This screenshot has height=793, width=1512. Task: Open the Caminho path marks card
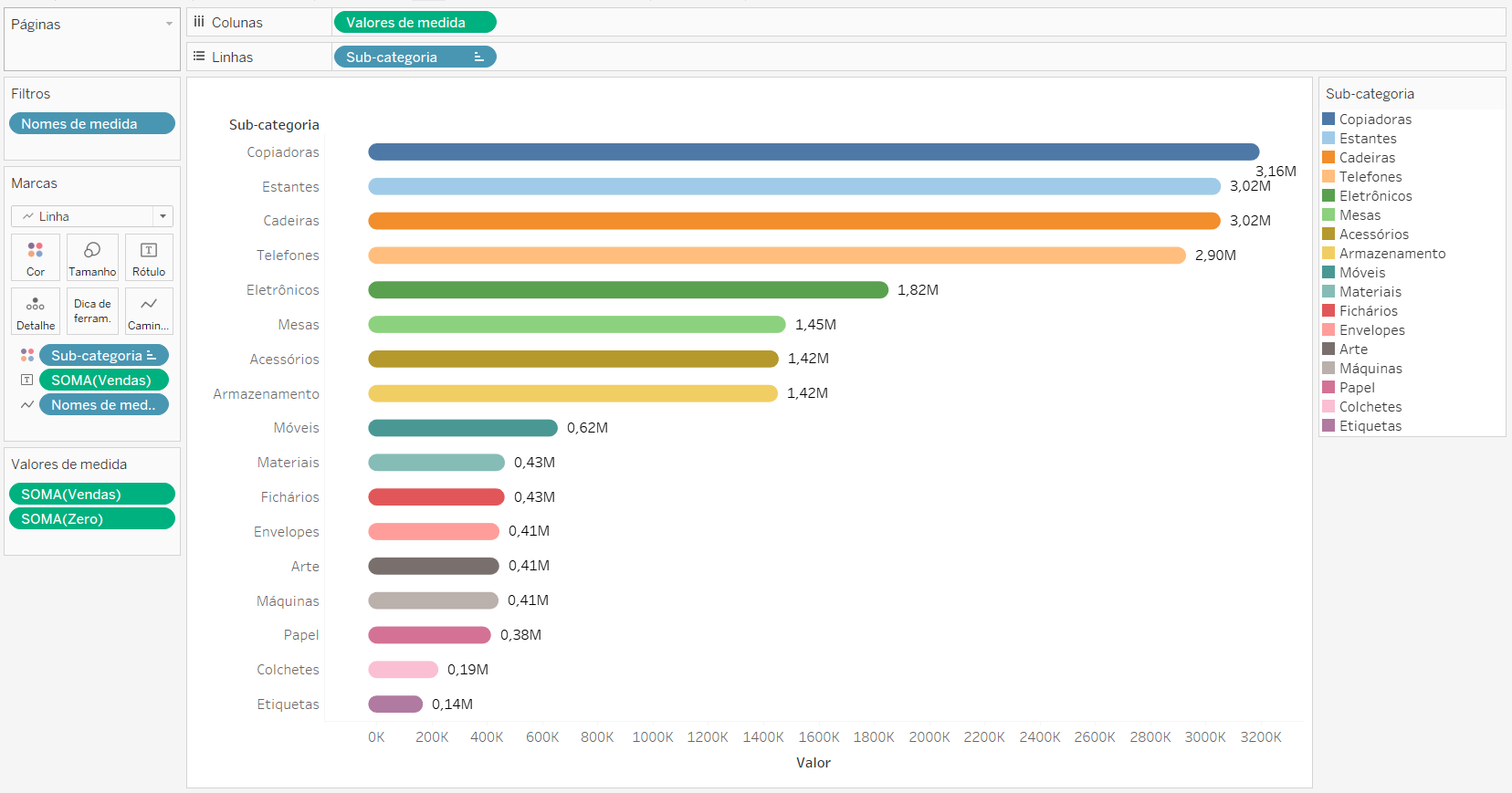[149, 311]
